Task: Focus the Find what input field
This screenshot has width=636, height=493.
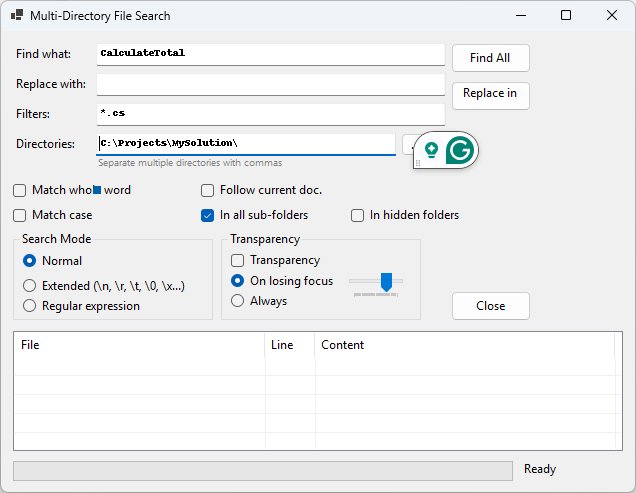Action: (x=271, y=54)
